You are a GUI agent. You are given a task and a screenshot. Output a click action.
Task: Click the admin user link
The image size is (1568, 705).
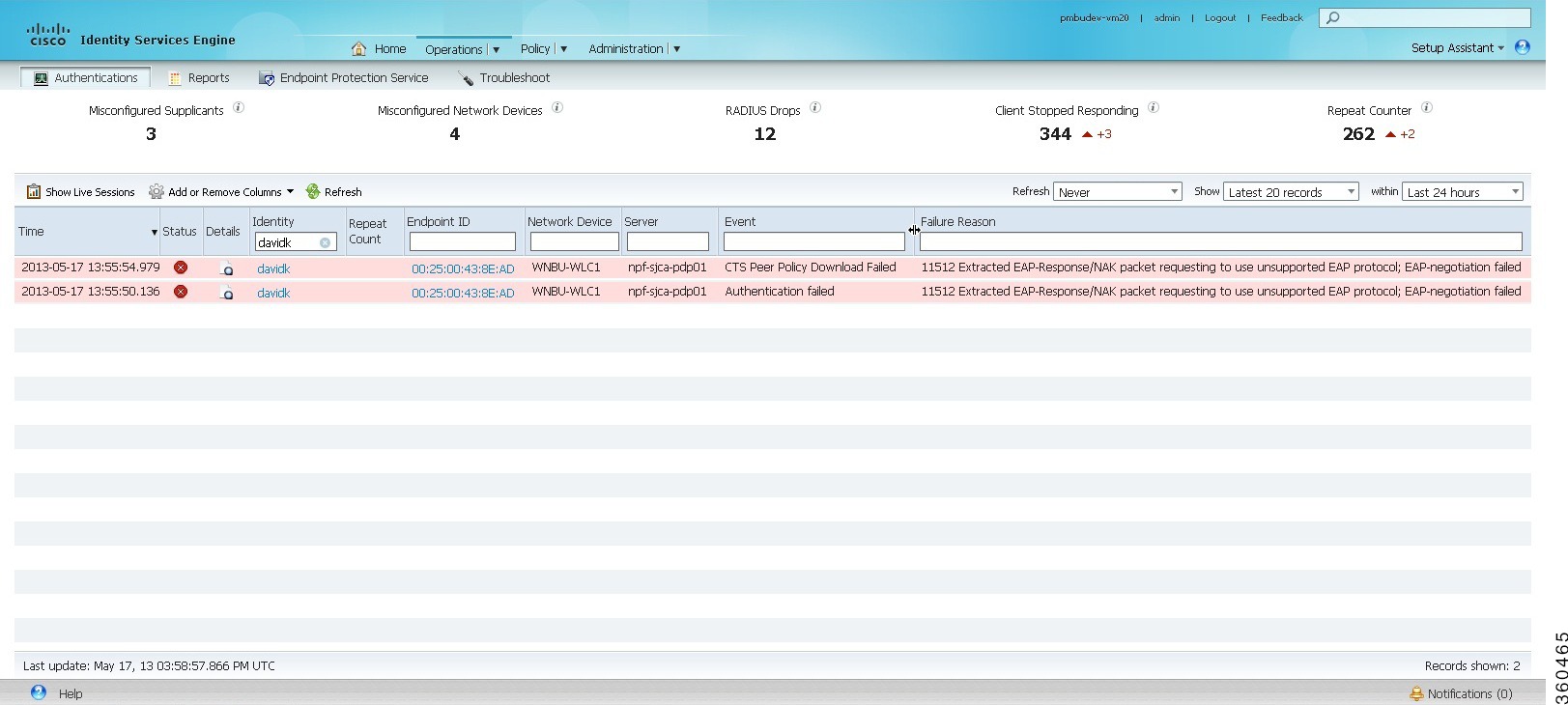tap(1167, 17)
